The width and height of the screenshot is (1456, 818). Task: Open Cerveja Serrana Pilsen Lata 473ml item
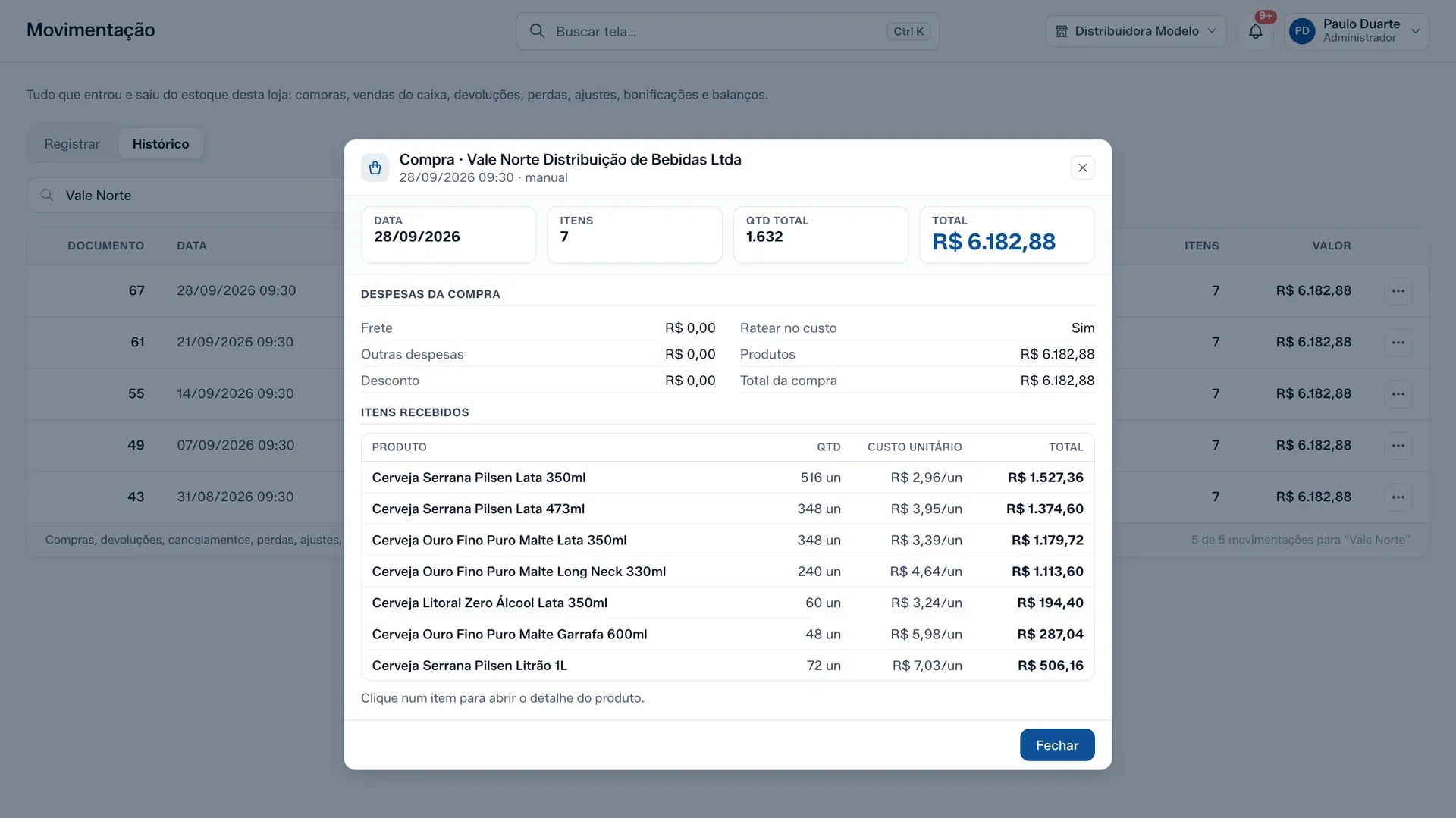(x=727, y=509)
